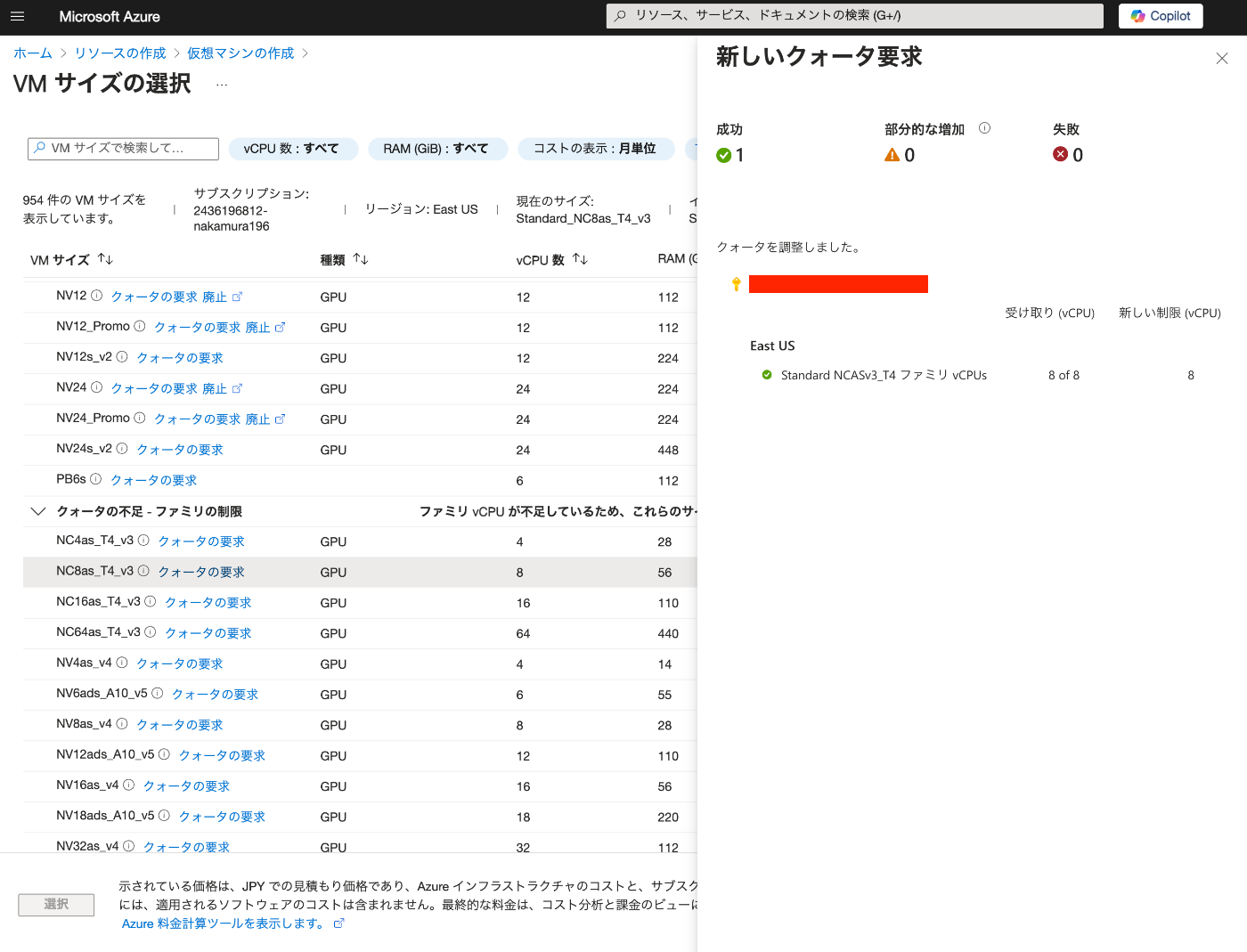The height and width of the screenshot is (952, 1247).
Task: Click the subscription key icon in the panel
Action: click(736, 284)
